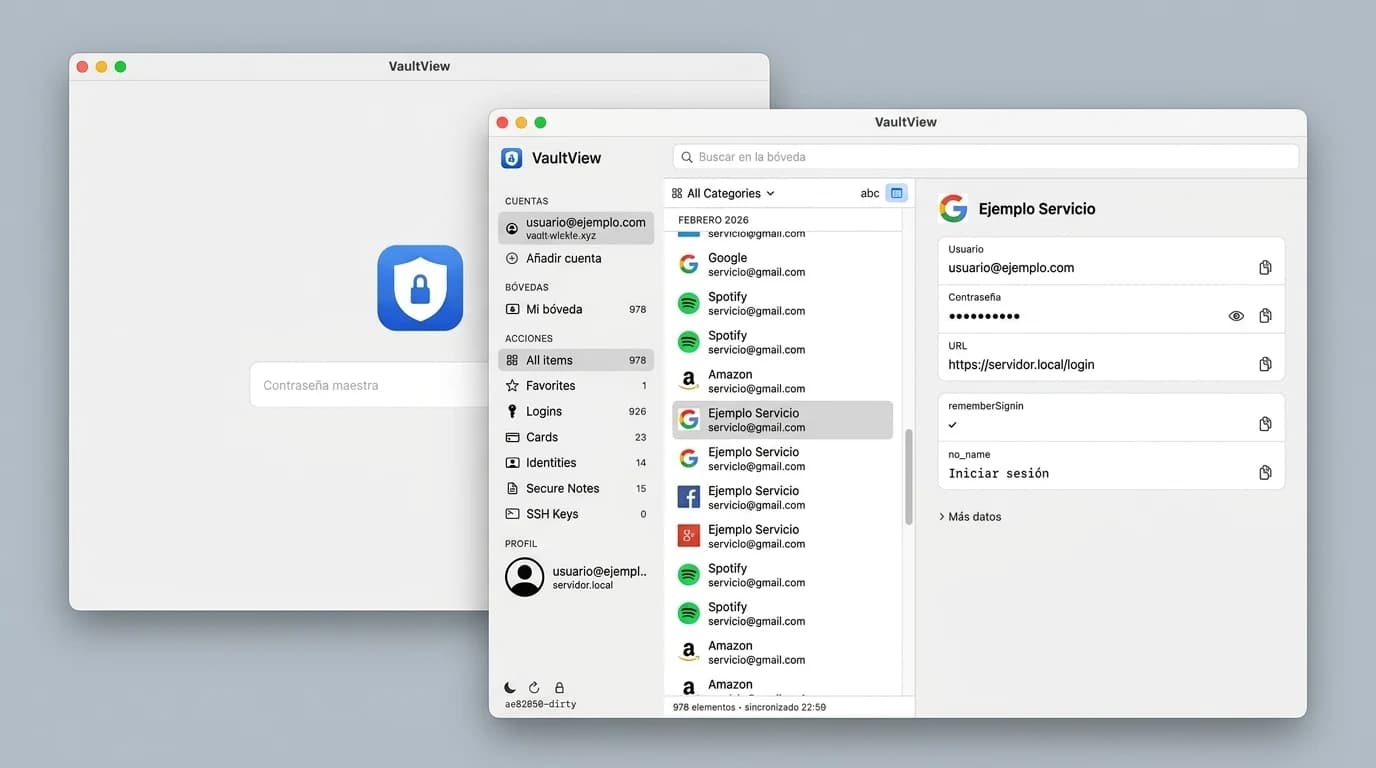The height and width of the screenshot is (768, 1376).
Task: Open the Ejemplo Servicio entry with red Google+ icon
Action: point(783,536)
